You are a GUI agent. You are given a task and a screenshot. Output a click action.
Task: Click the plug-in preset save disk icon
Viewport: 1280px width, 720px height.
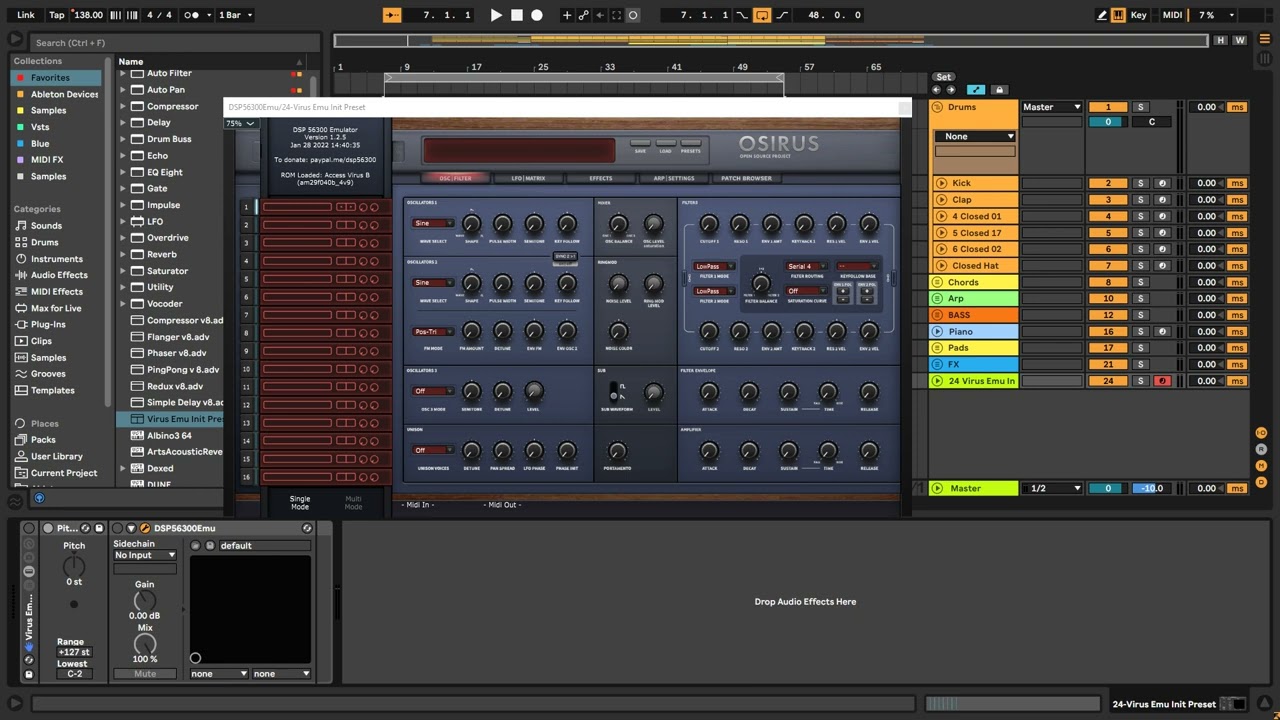click(210, 545)
